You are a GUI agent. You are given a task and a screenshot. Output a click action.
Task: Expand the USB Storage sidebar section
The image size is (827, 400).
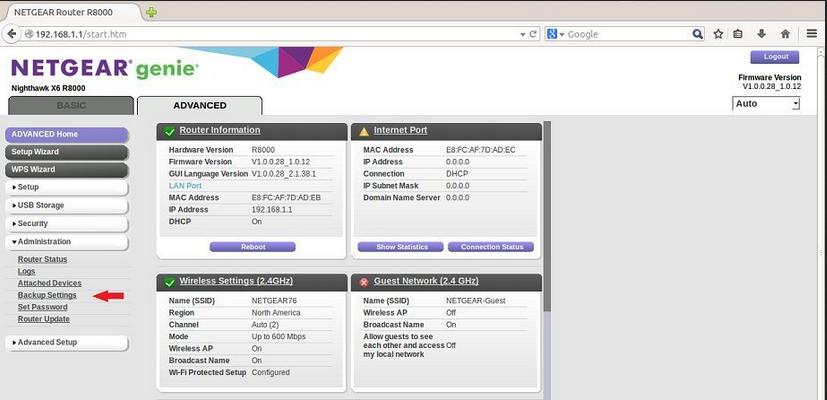(x=66, y=206)
